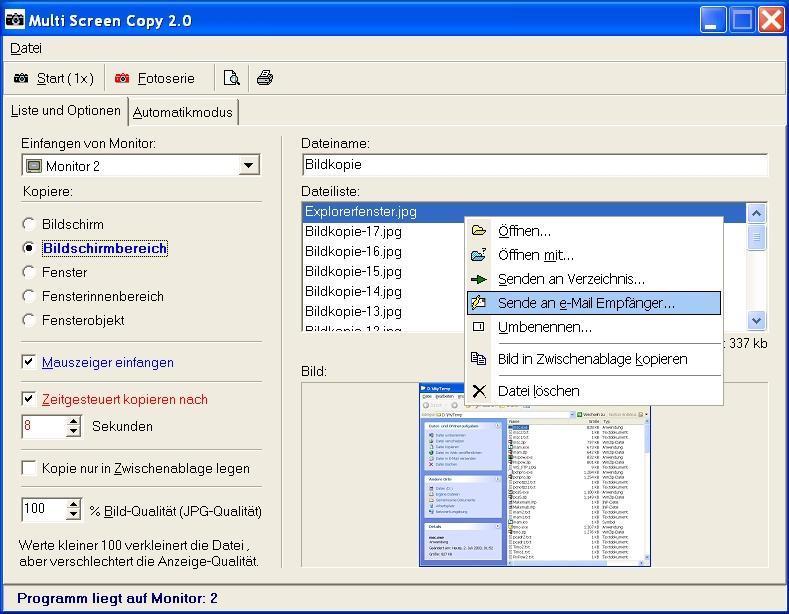Image resolution: width=789 pixels, height=614 pixels.
Task: Click the e-mail icon in context menu
Action: tap(479, 302)
